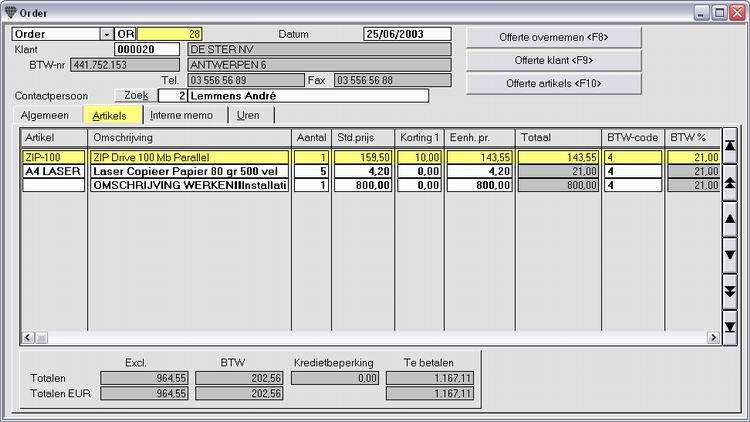Select description ZIP Drive 100 Mb Parallel
The image size is (750, 422).
tap(189, 157)
